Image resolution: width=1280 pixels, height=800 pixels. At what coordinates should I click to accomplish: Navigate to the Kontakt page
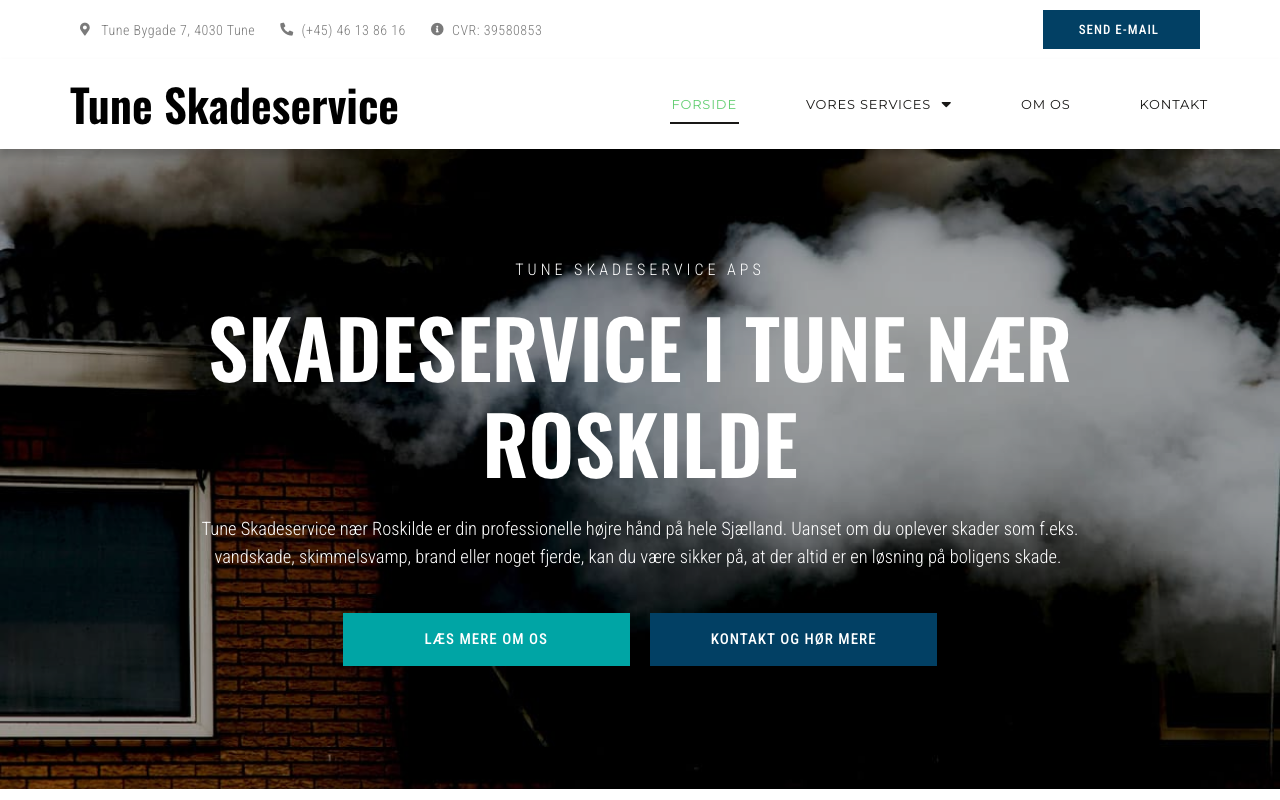coord(1173,104)
